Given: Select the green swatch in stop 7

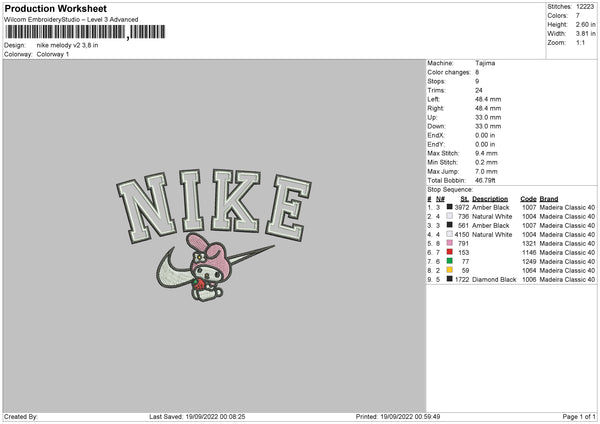Looking at the screenshot, I should coord(450,261).
